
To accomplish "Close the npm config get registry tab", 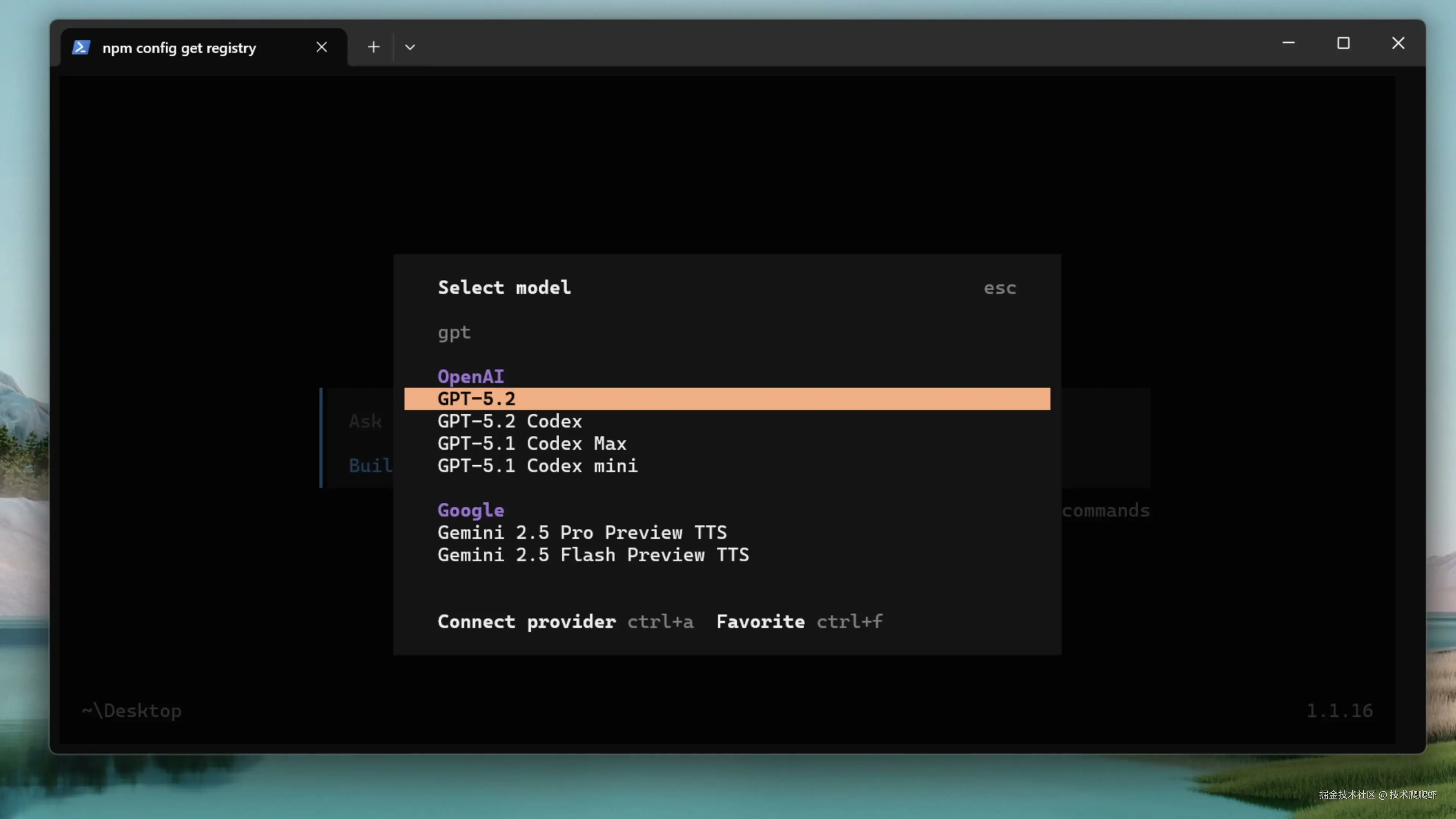I will tap(322, 47).
